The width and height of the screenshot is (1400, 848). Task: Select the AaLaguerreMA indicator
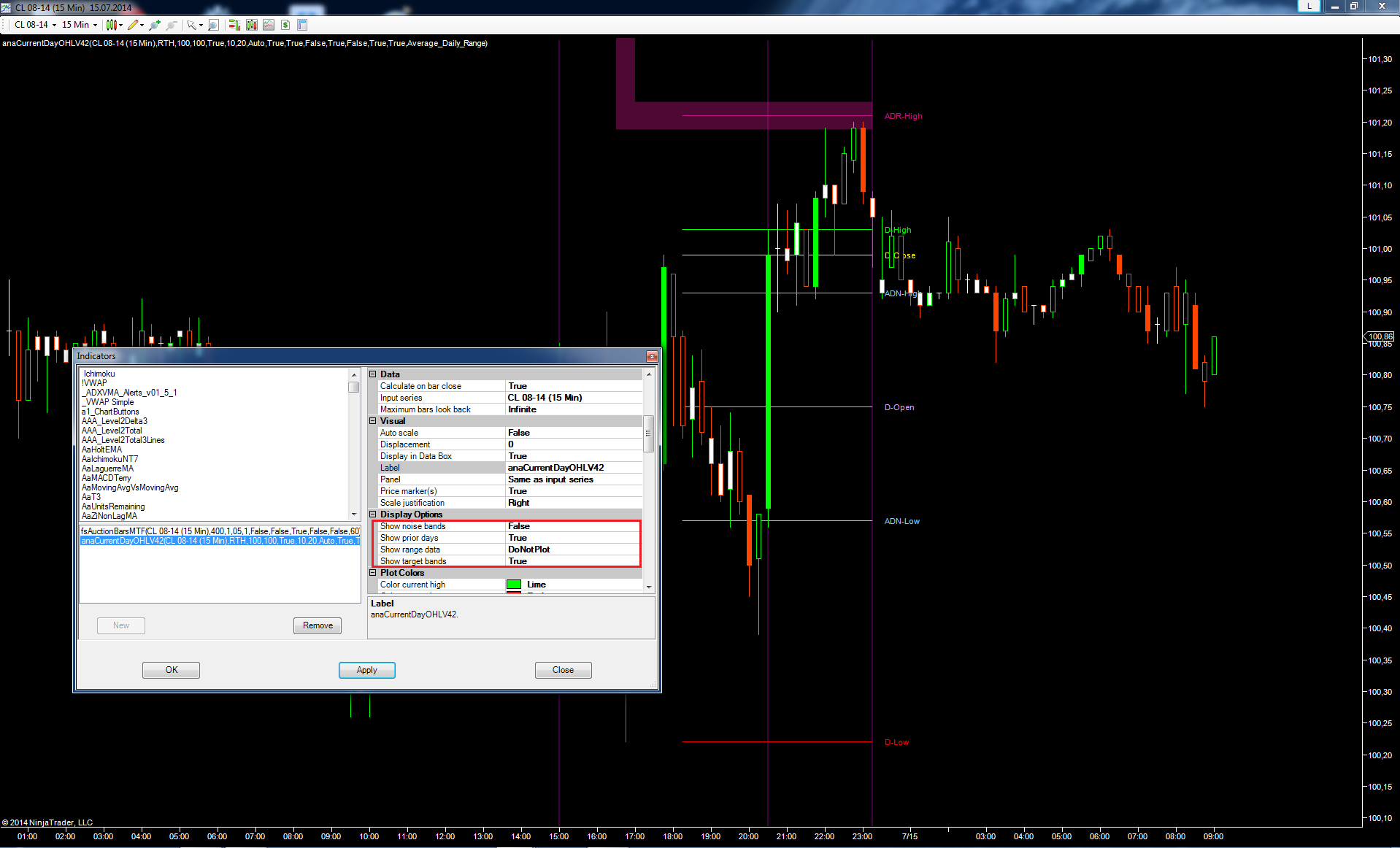107,469
